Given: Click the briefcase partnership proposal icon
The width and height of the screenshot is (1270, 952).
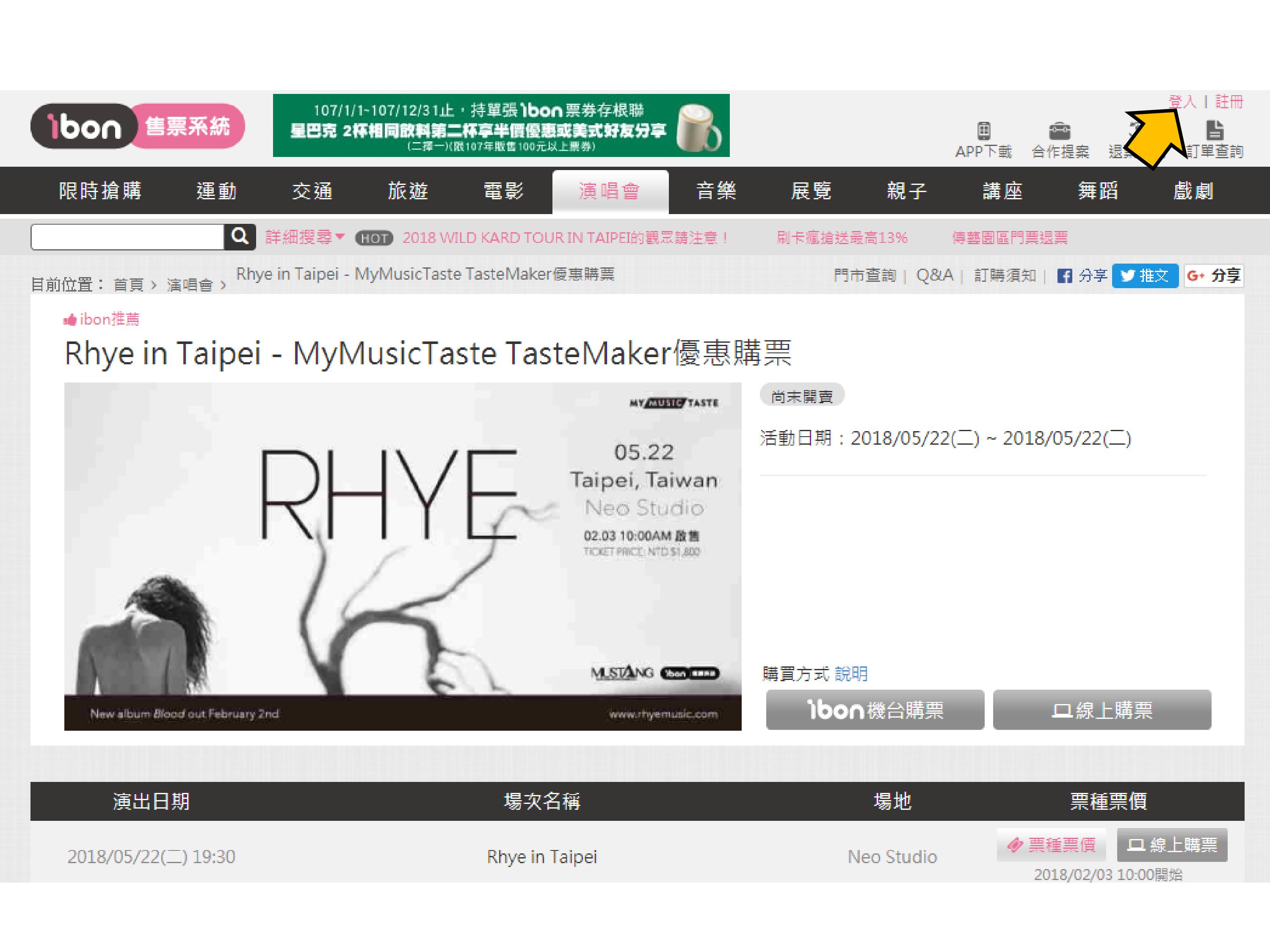Looking at the screenshot, I should 1060,131.
